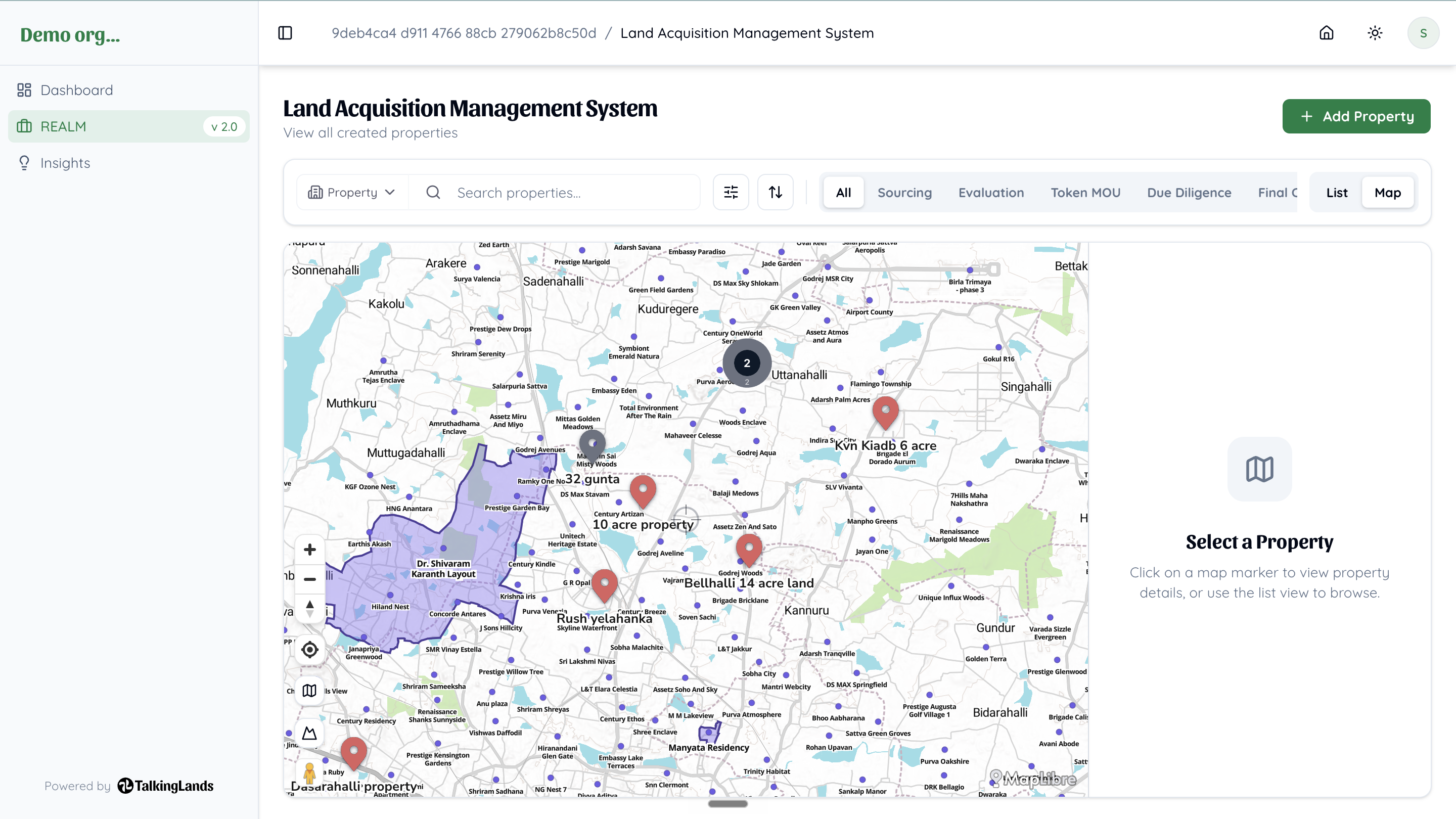1456x819 pixels.
Task: Locate me with the geolocate button
Action: coord(309,650)
